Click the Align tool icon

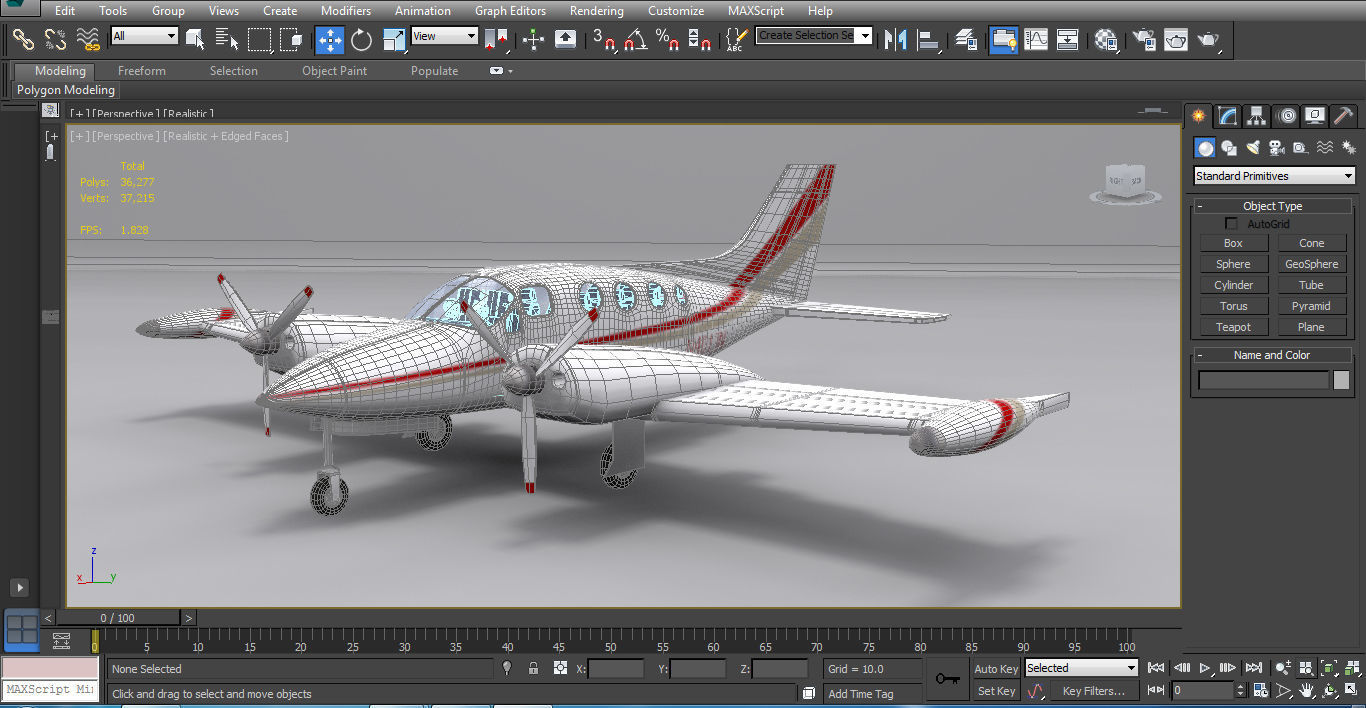click(x=929, y=40)
